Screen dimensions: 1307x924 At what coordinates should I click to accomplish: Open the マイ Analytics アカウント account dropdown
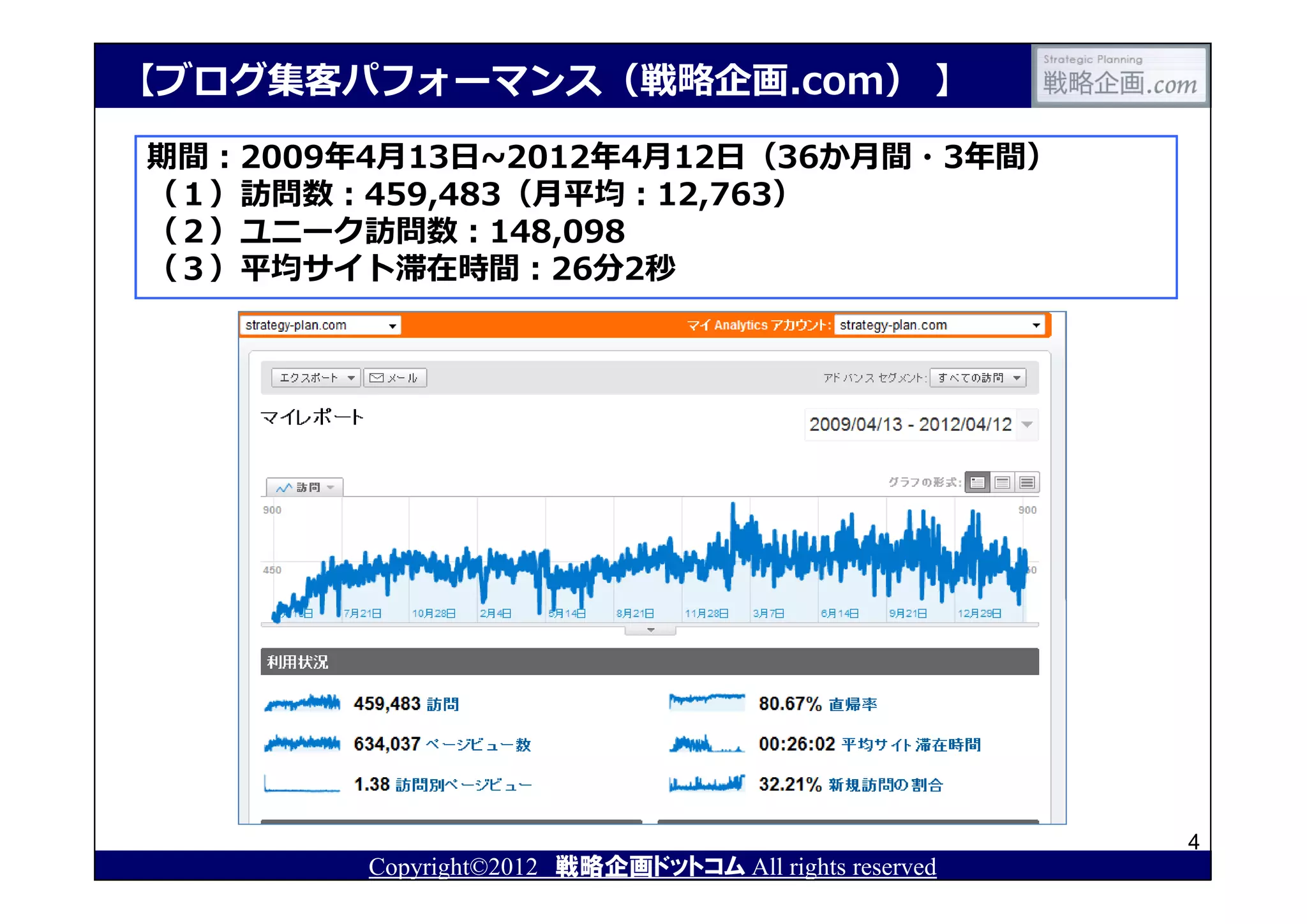939,325
